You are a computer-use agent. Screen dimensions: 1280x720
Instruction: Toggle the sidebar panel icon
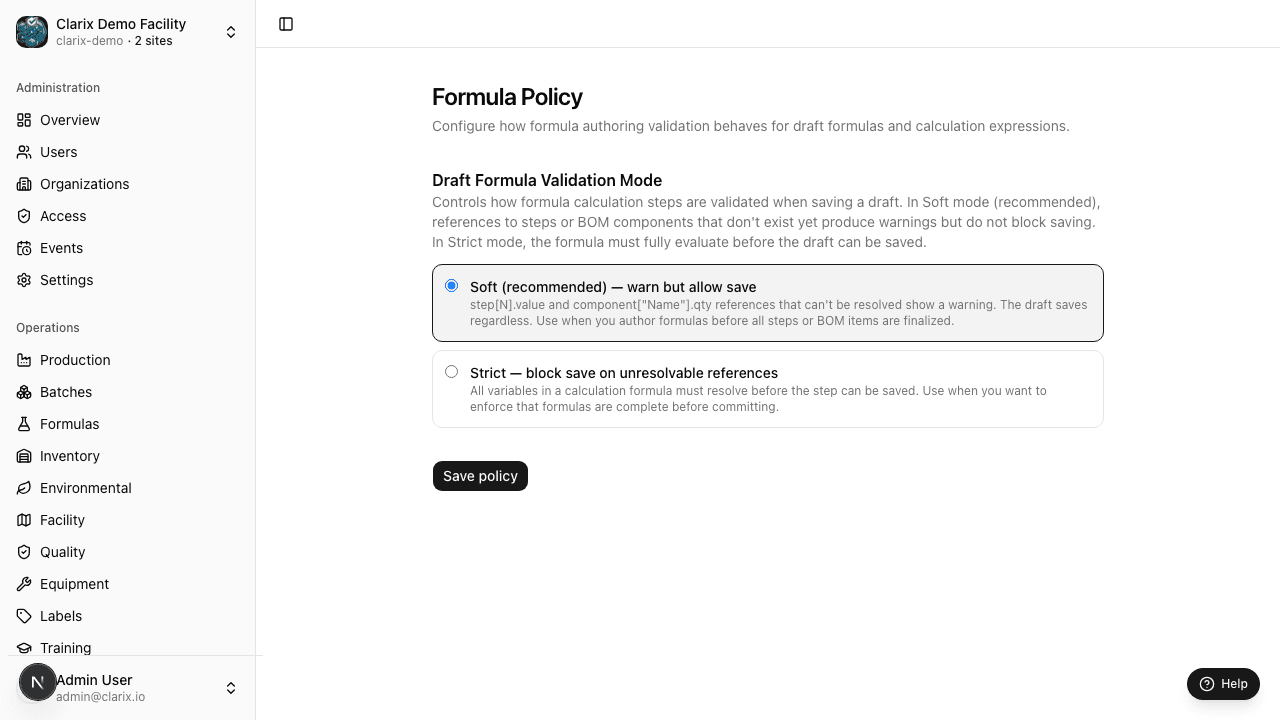(x=286, y=24)
